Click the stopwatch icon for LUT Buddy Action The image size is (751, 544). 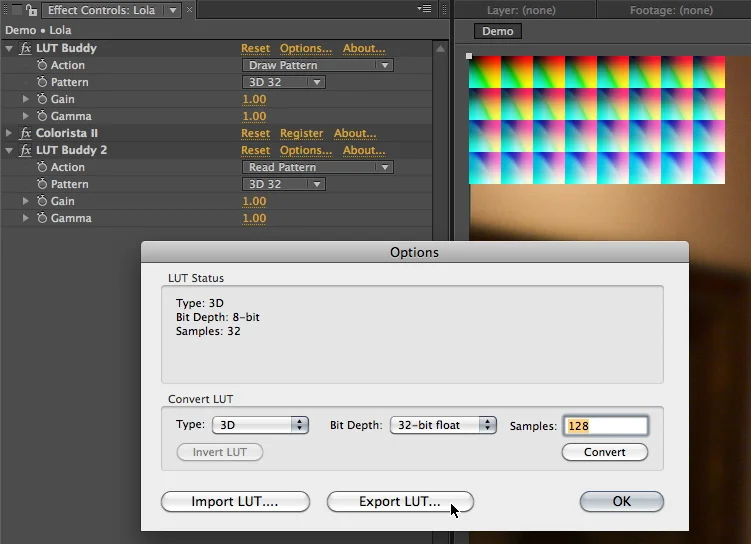(42, 66)
